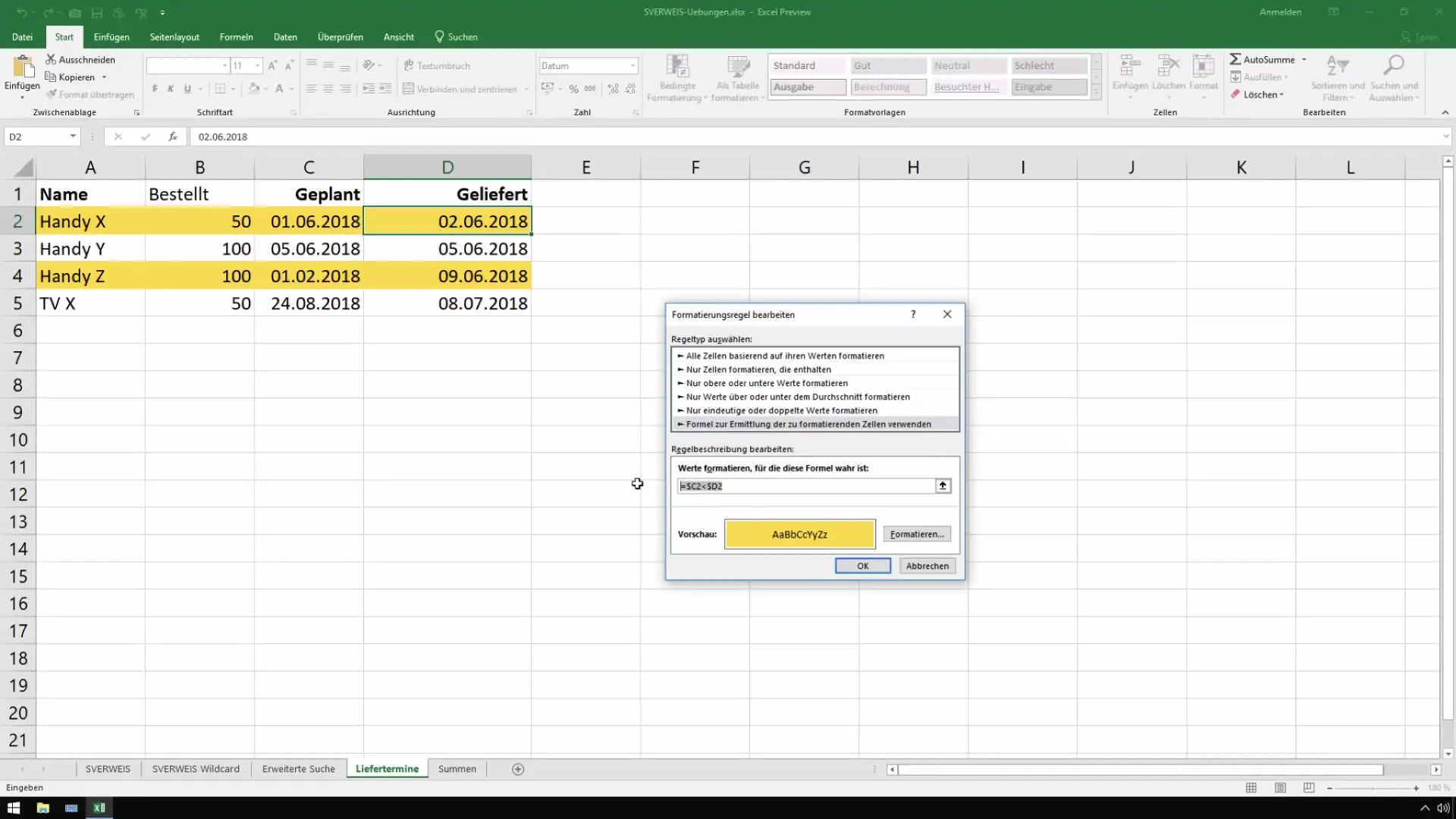Expand the Name Box dropdown arrow
This screenshot has width=1456, height=819.
coord(73,136)
